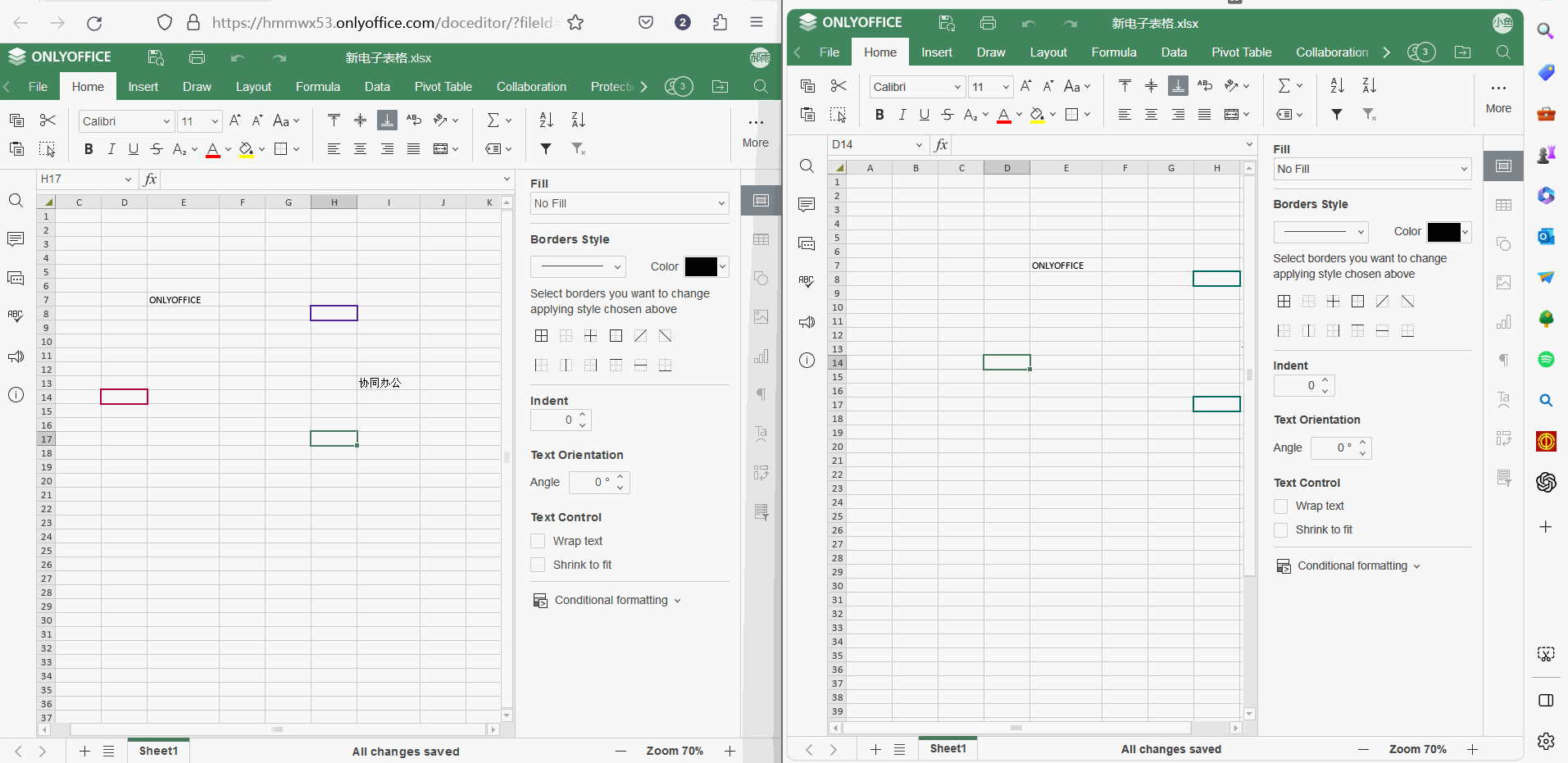This screenshot has width=1568, height=763.
Task: Bookmark this page with star icon
Action: [575, 23]
